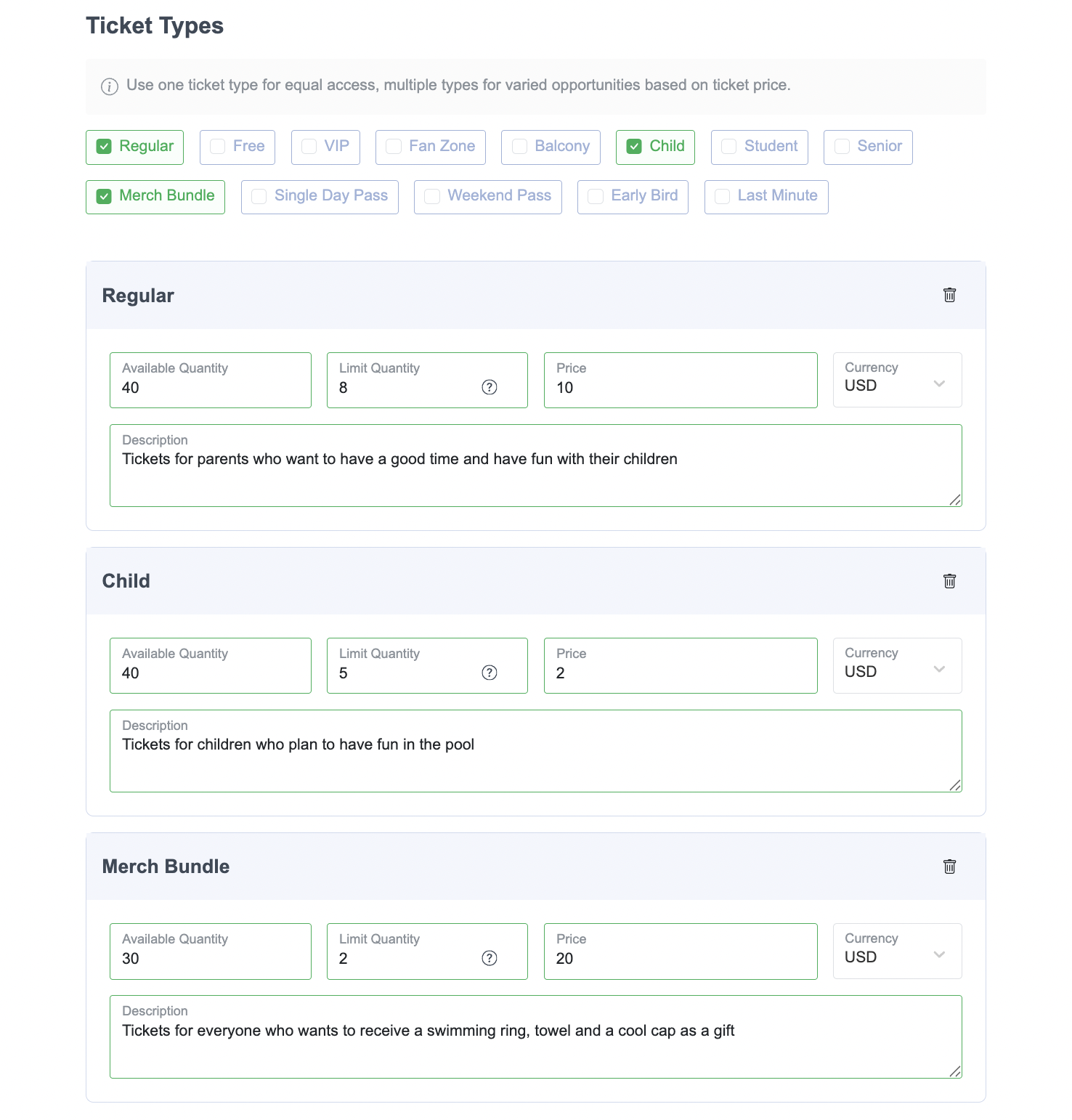This screenshot has width=1072, height=1120.
Task: Focus Available Quantity field showing 30
Action: click(211, 951)
